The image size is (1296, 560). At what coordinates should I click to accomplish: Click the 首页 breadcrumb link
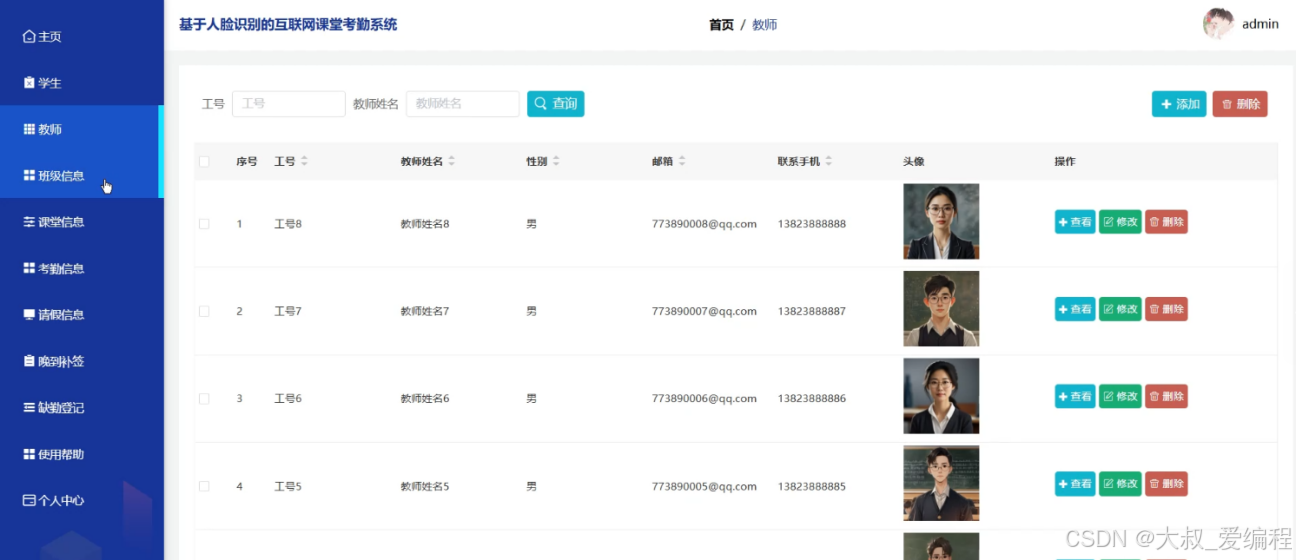tap(721, 25)
